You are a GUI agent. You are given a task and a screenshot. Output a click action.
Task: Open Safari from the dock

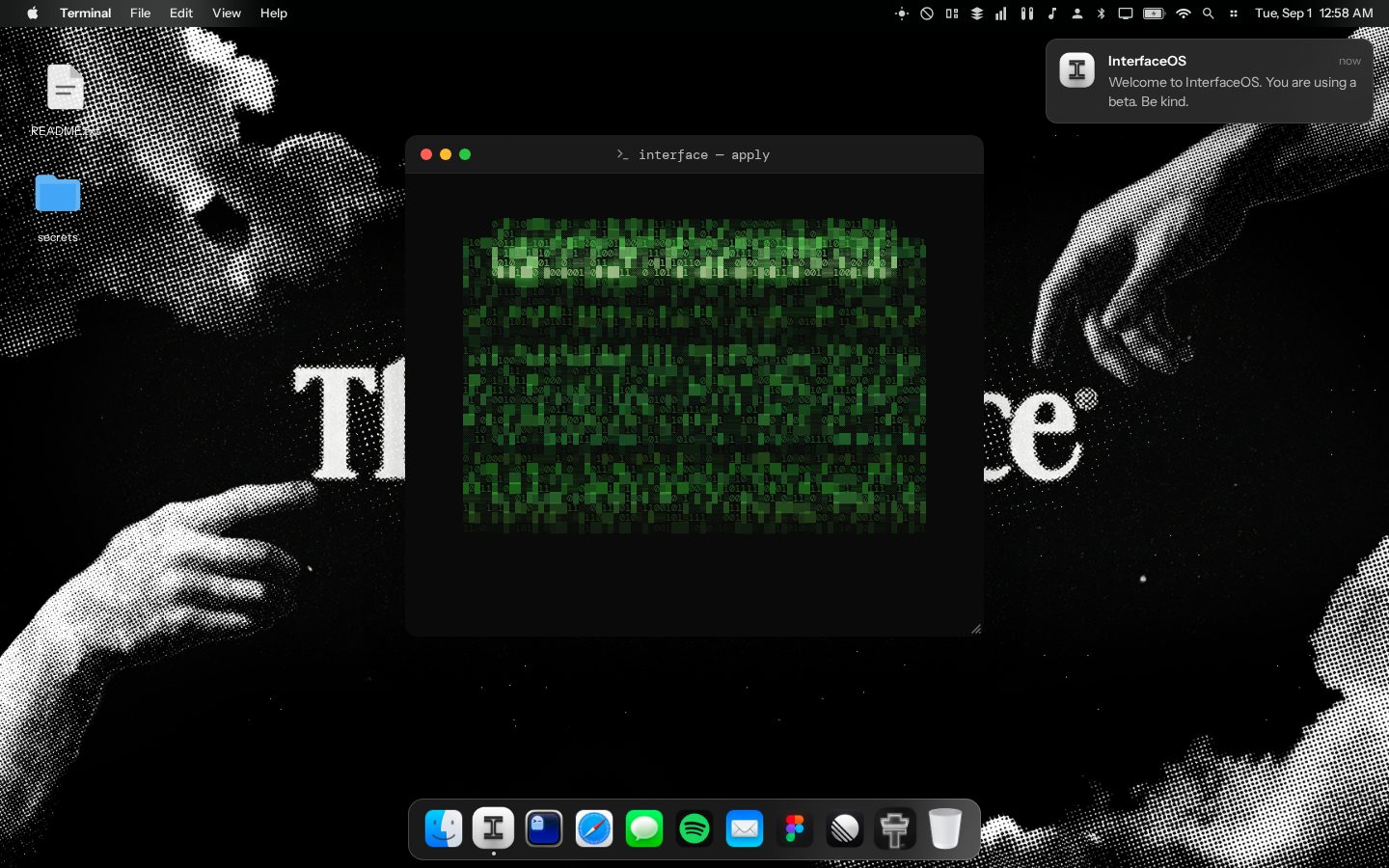point(594,828)
